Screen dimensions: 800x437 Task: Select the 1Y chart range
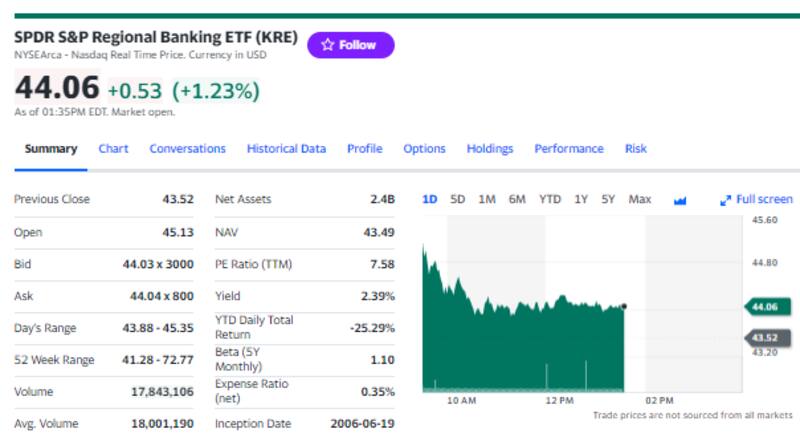click(x=581, y=199)
